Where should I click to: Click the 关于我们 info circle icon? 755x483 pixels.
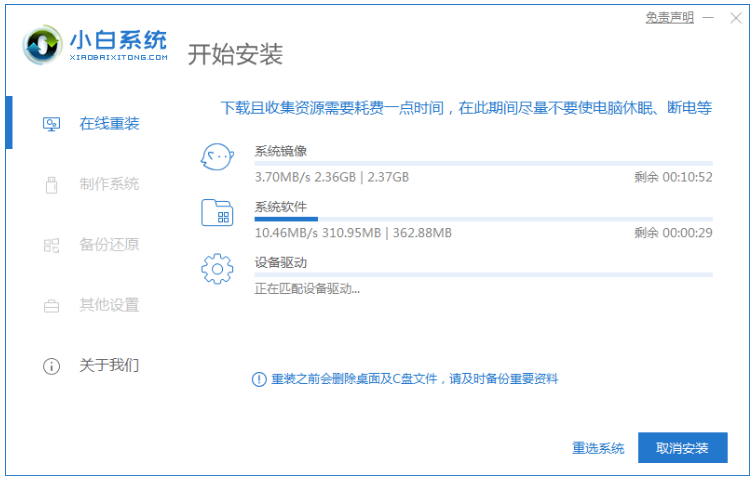click(51, 366)
